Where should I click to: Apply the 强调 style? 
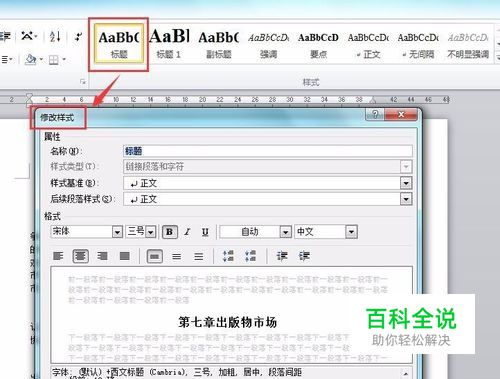[268, 44]
